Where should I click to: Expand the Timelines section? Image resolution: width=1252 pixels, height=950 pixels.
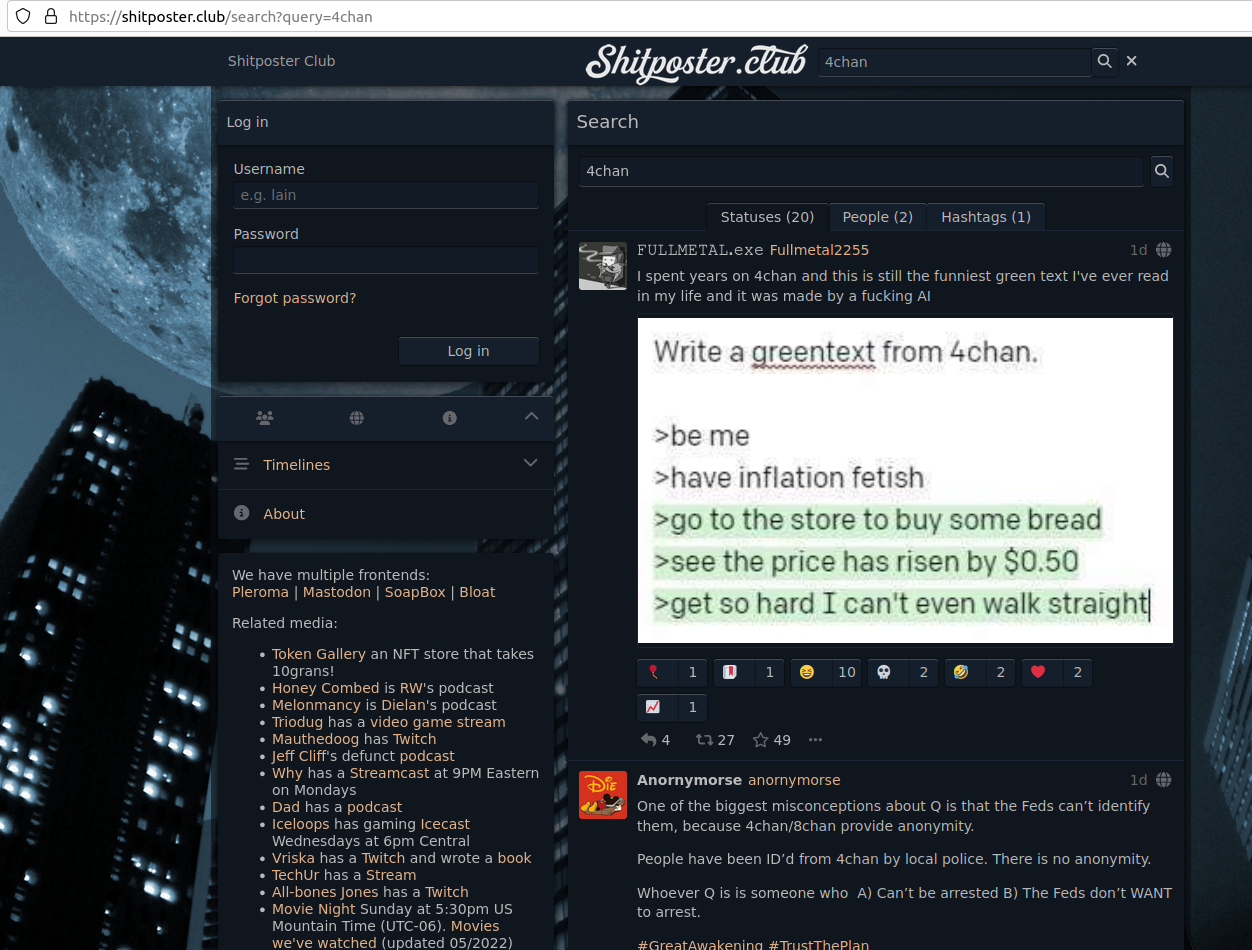(x=386, y=465)
